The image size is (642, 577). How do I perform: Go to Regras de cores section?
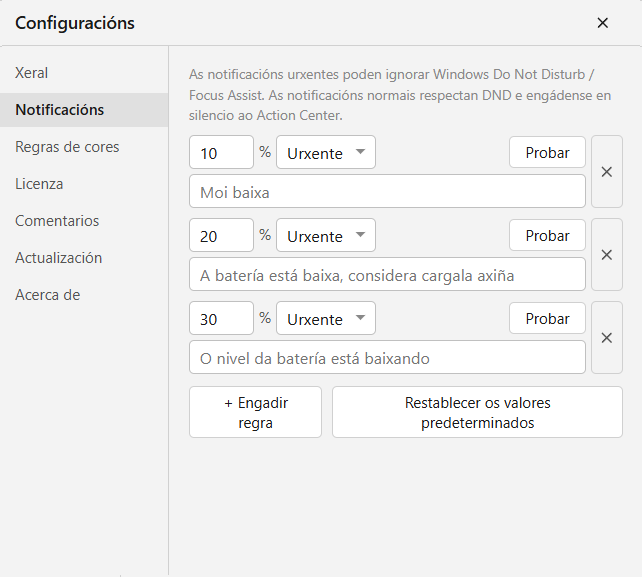(84, 147)
